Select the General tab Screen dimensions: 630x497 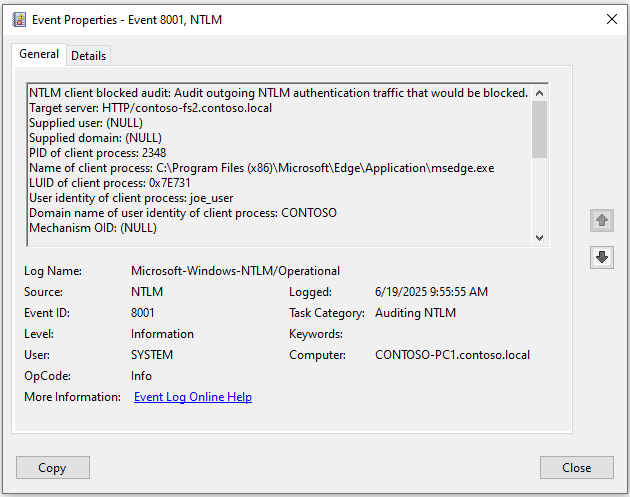pyautogui.click(x=40, y=54)
